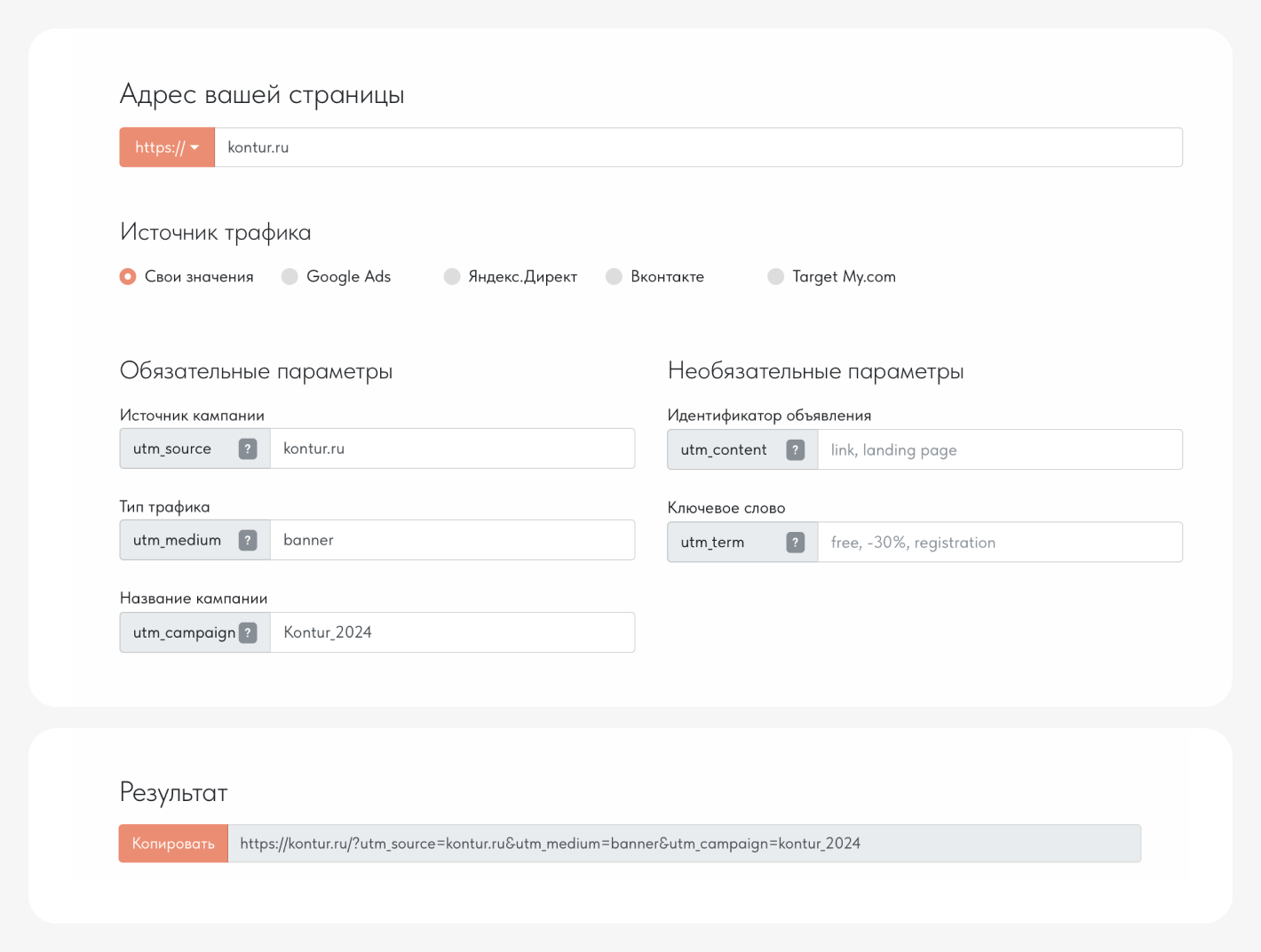The image size is (1261, 952).
Task: Click the utm_term field placeholder free, -30%
Action: (1000, 543)
